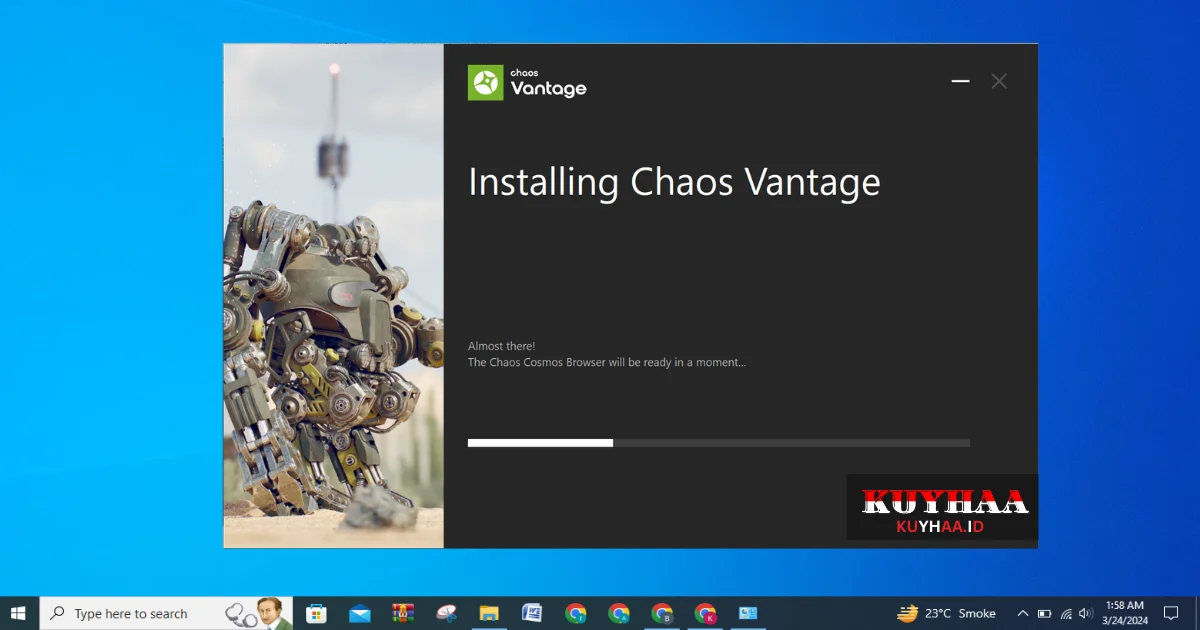Open the Chrome profile with the 'B' badge
The width and height of the screenshot is (1200, 630).
(x=662, y=613)
